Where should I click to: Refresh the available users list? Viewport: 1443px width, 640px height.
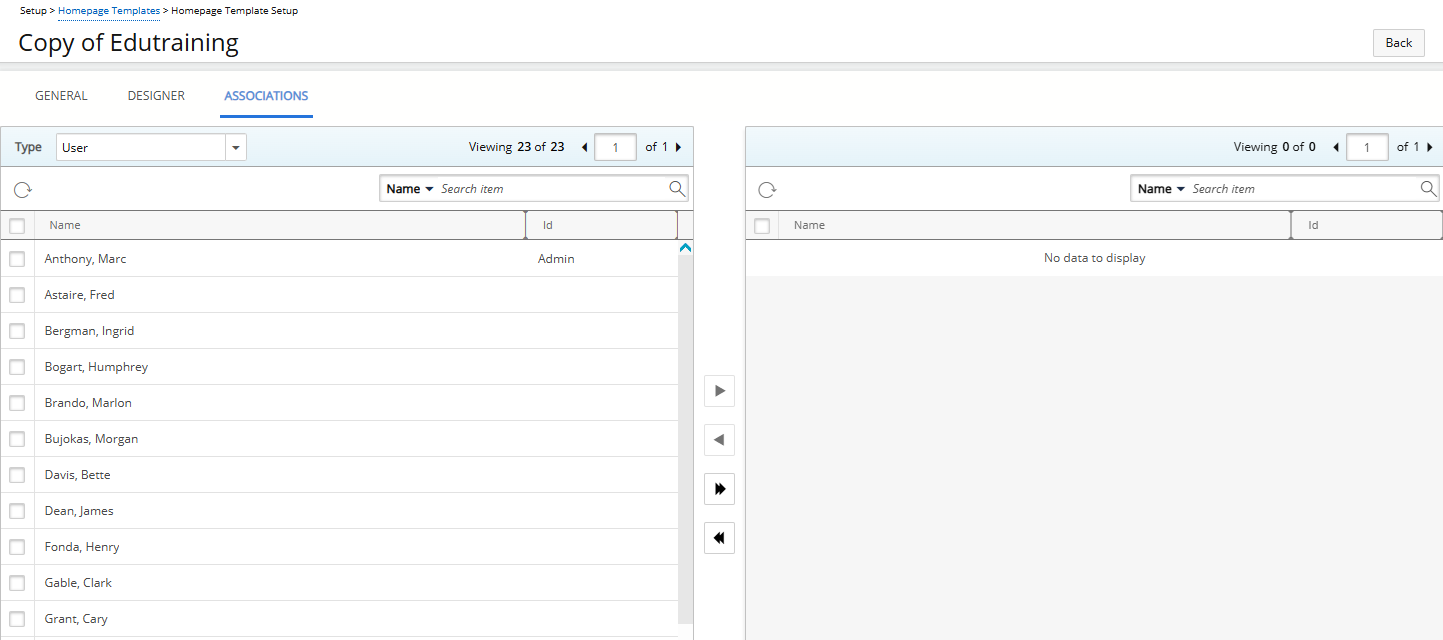point(23,189)
